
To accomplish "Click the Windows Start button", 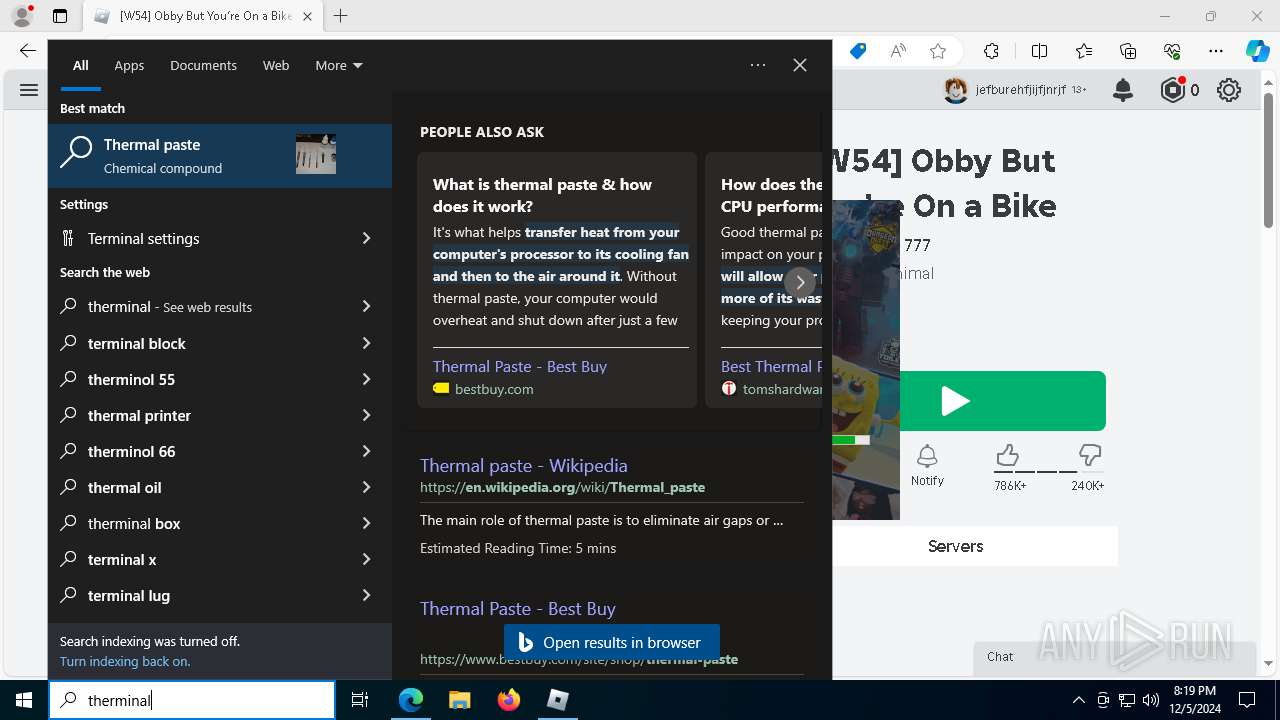I will point(24,700).
